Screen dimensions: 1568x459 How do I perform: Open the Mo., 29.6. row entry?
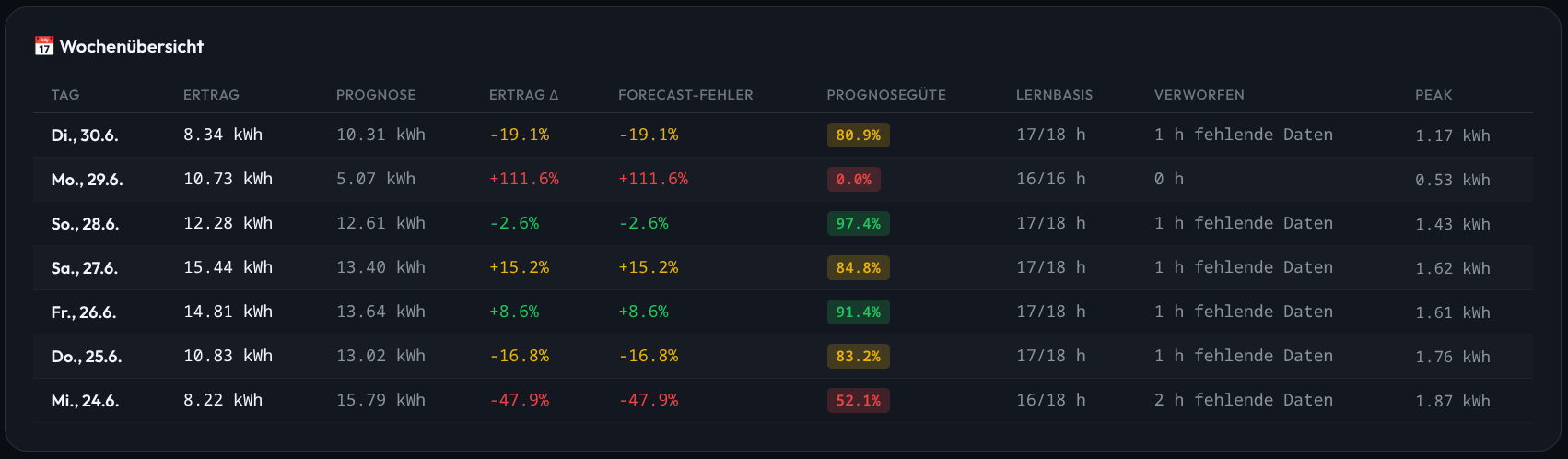(x=783, y=180)
